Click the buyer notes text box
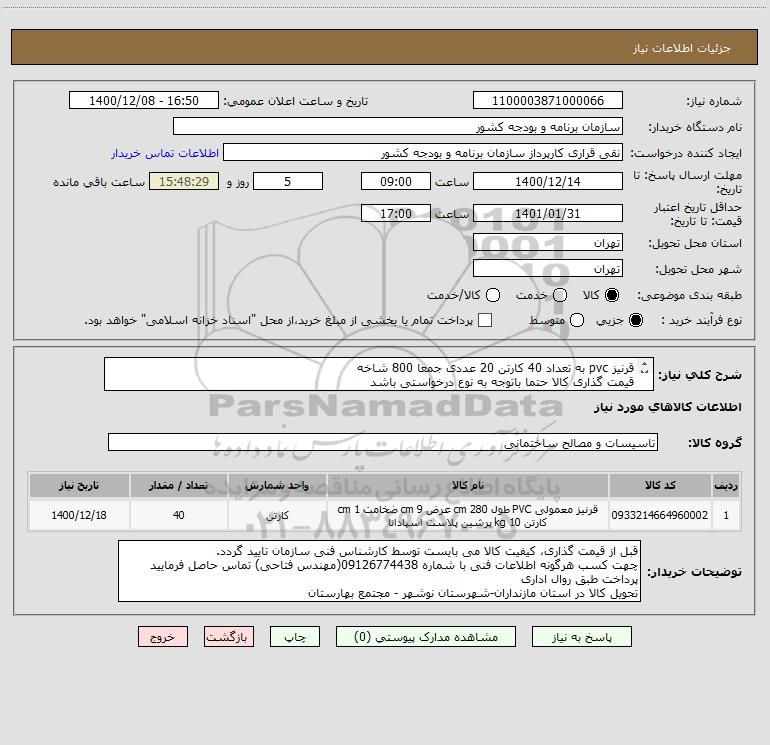This screenshot has width=770, height=745. pyautogui.click(x=379, y=571)
